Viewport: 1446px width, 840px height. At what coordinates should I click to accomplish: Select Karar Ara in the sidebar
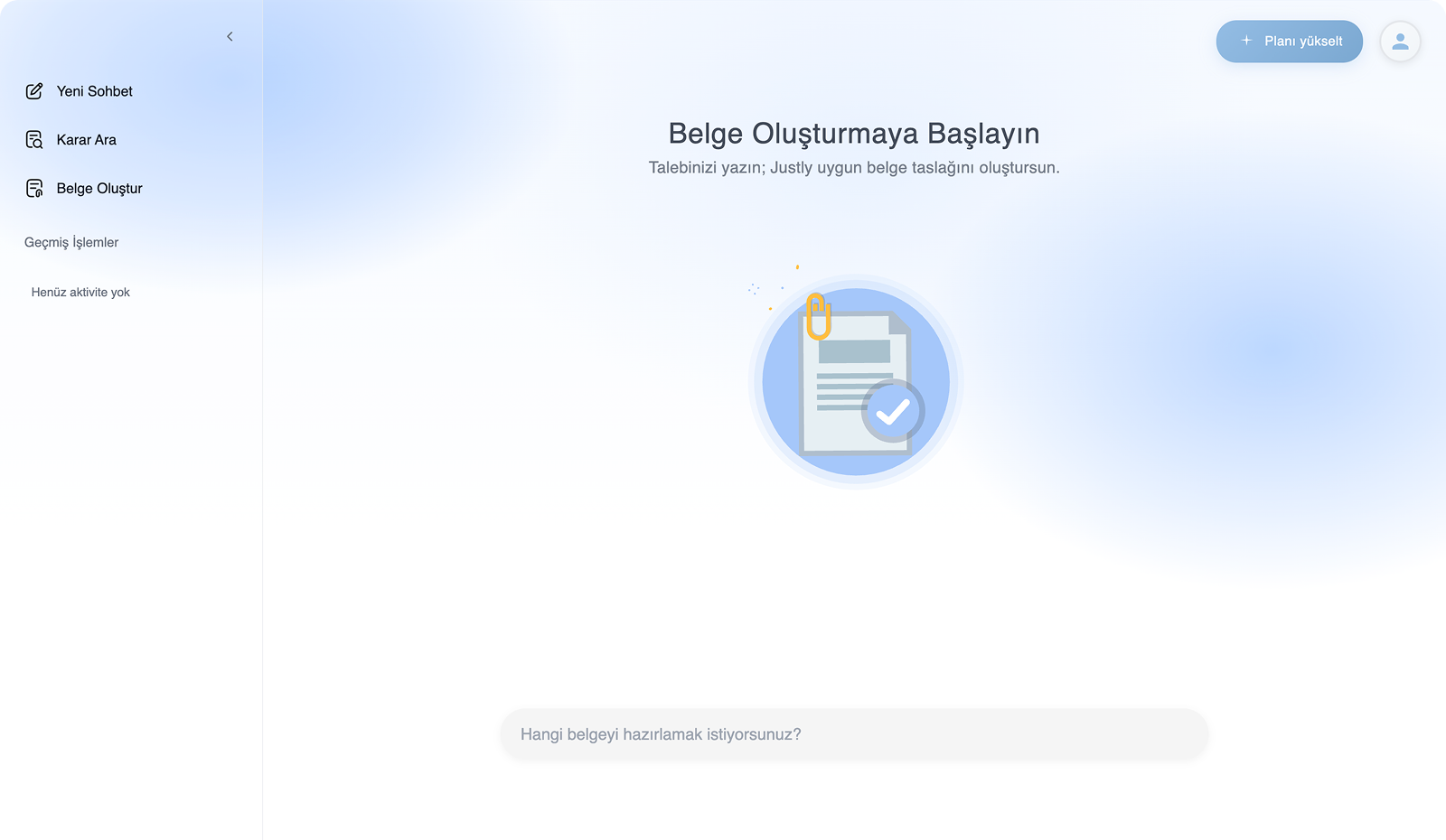coord(71,140)
